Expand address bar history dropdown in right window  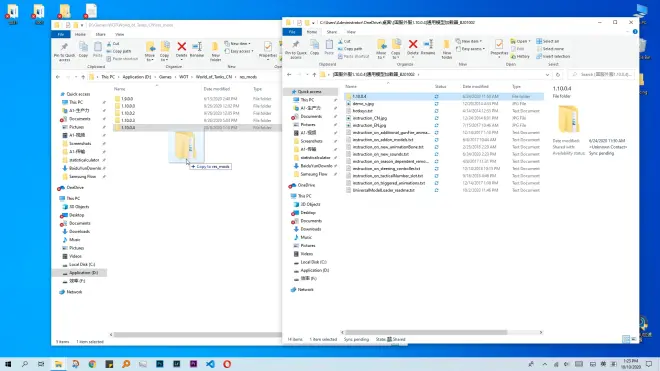click(x=547, y=75)
